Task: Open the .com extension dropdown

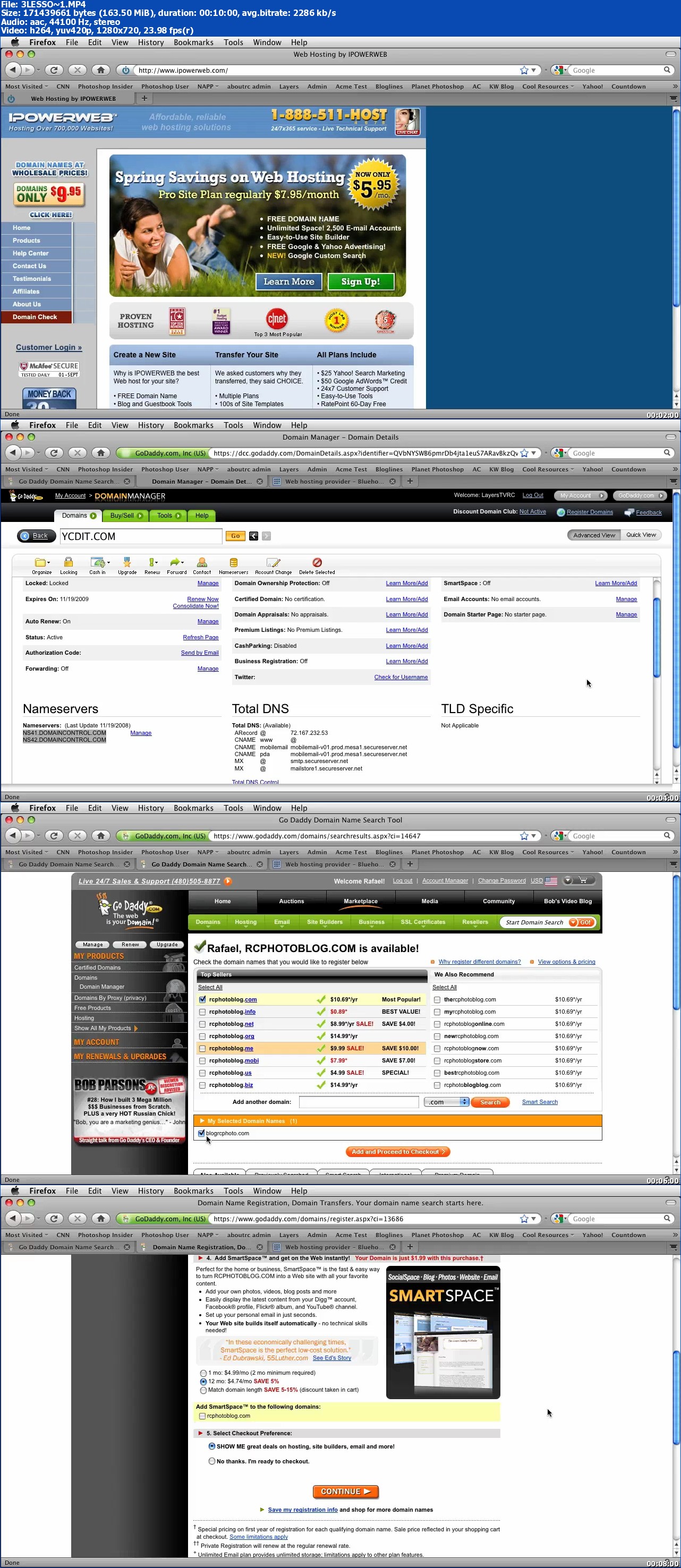Action: pos(447,1102)
